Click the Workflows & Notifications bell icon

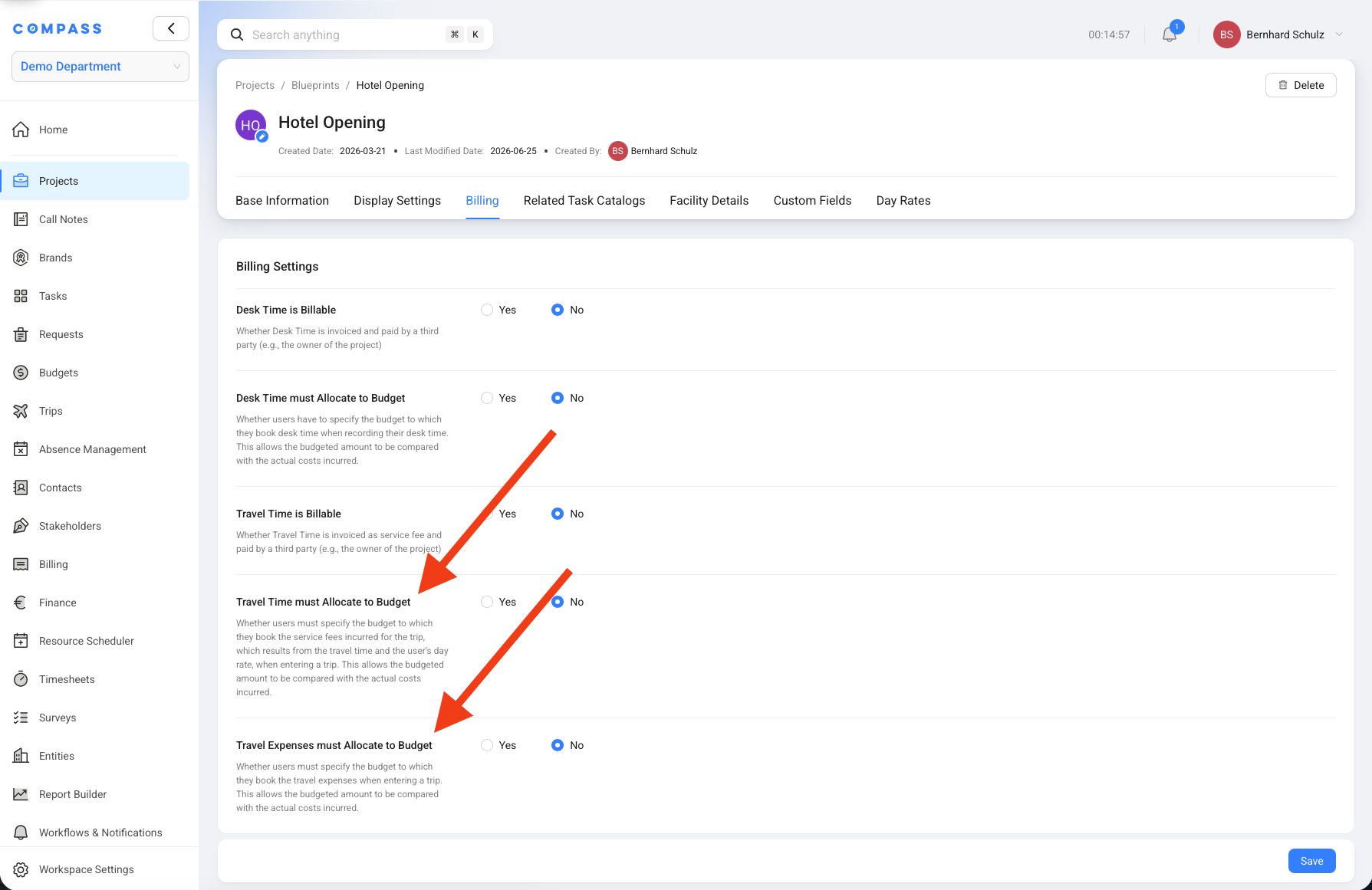(x=21, y=833)
